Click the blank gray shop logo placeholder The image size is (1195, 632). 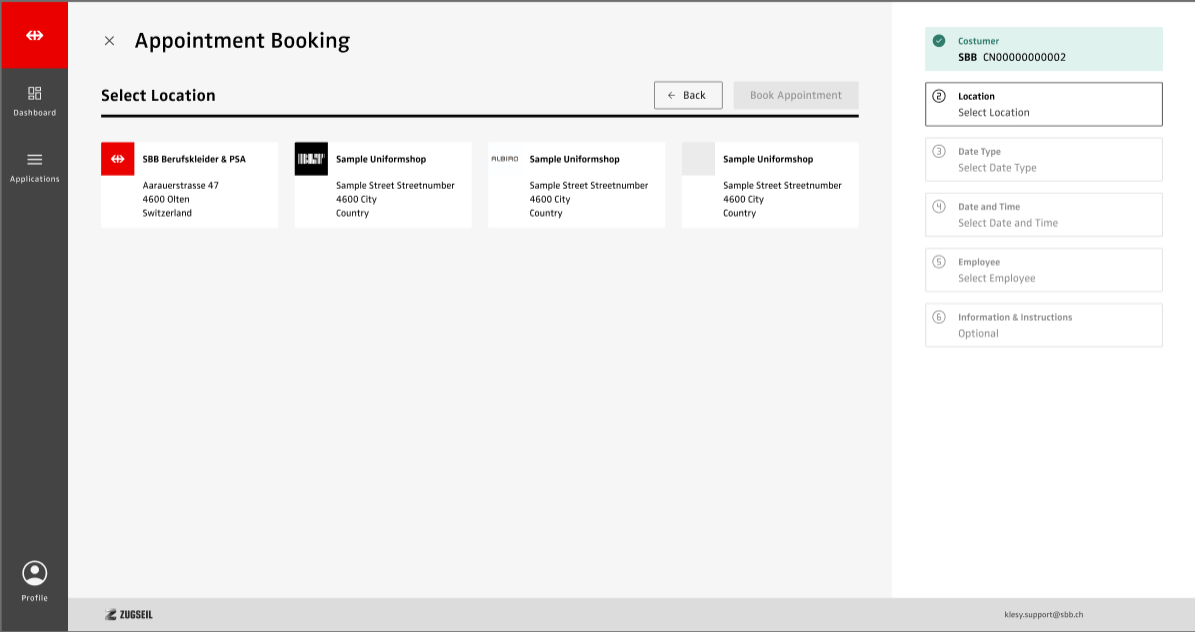(698, 159)
